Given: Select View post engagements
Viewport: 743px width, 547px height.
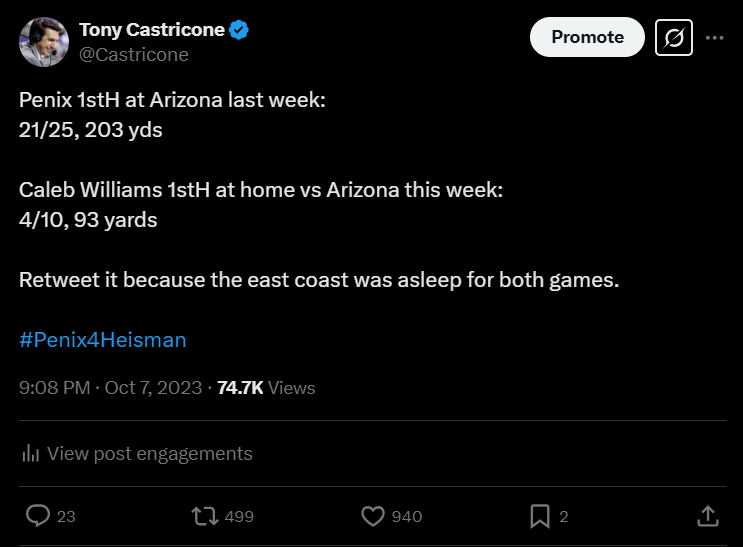Looking at the screenshot, I should coord(149,454).
